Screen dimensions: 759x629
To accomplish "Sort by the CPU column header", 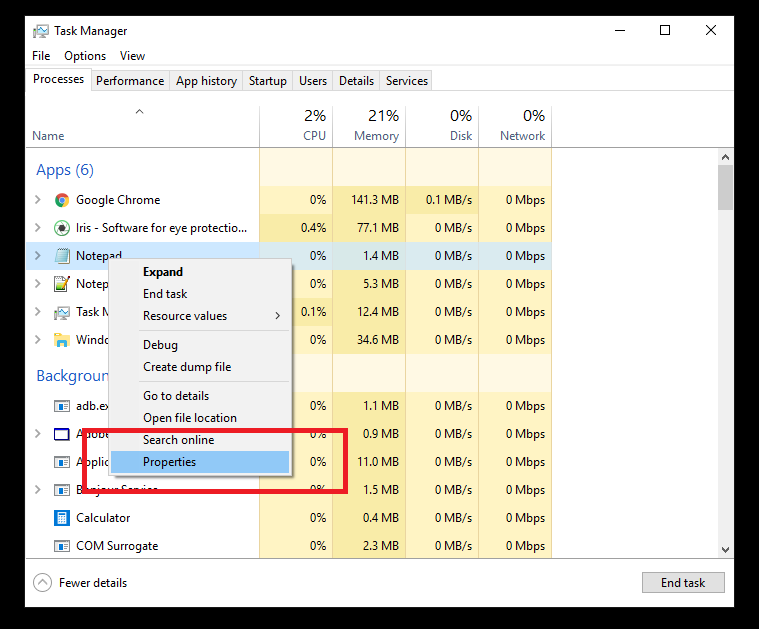I will point(296,126).
